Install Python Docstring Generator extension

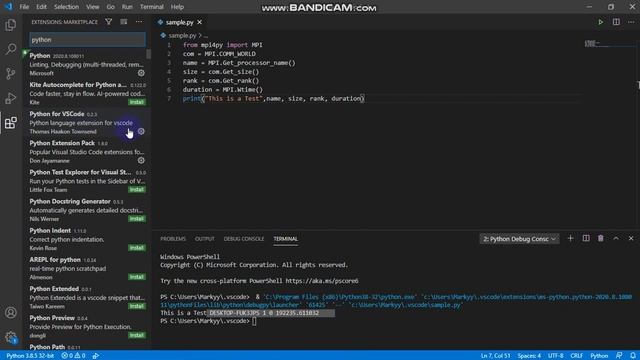pyautogui.click(x=137, y=219)
